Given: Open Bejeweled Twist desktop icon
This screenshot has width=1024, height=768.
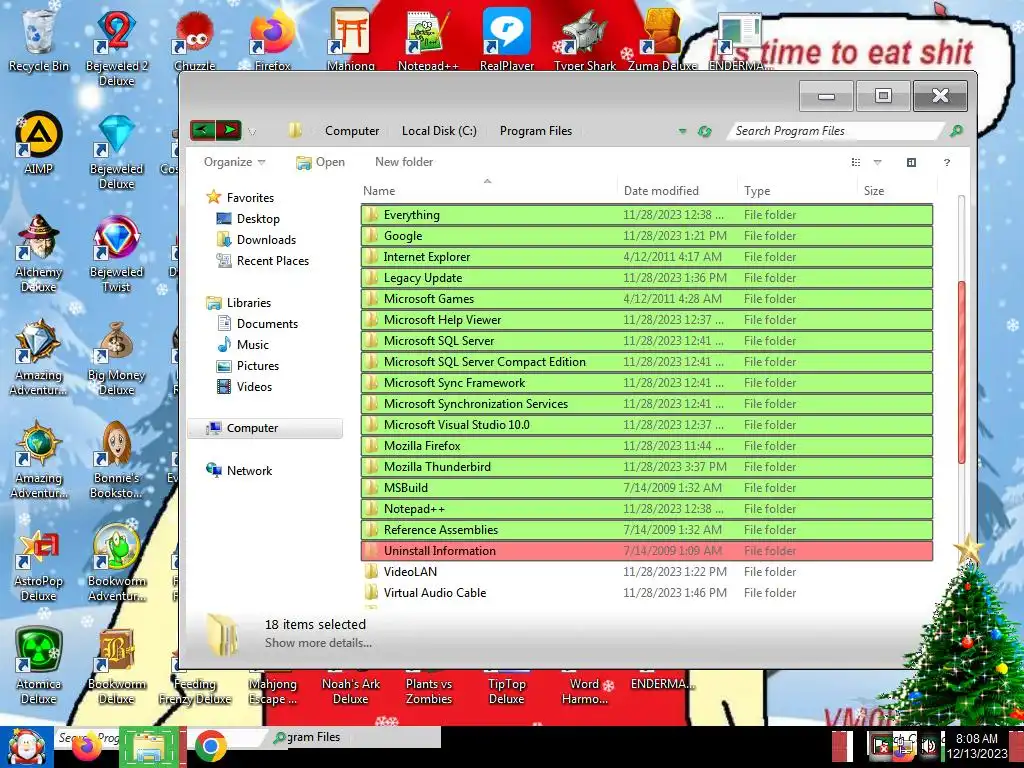Looking at the screenshot, I should (116, 253).
